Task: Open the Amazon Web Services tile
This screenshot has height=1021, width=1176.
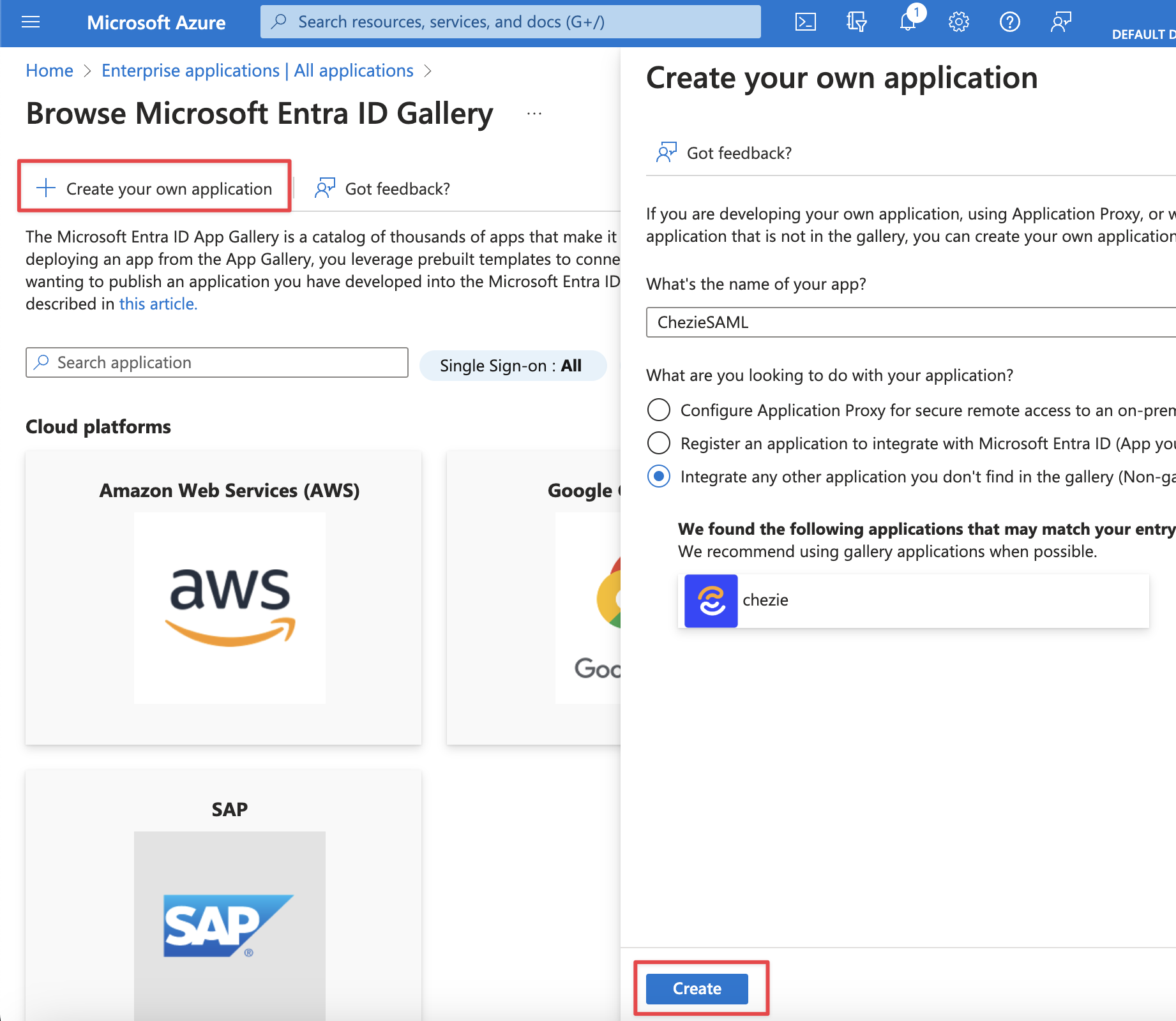Action: click(x=223, y=597)
